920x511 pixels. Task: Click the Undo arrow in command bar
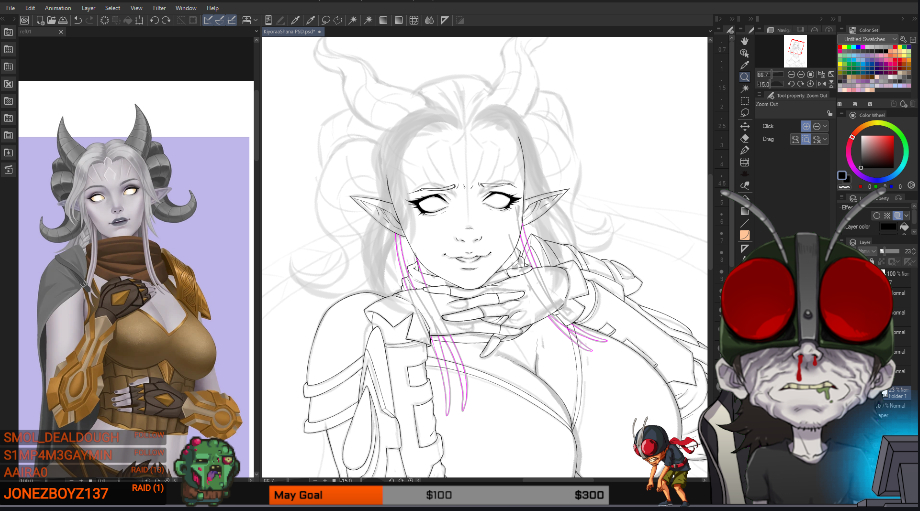[x=78, y=20]
